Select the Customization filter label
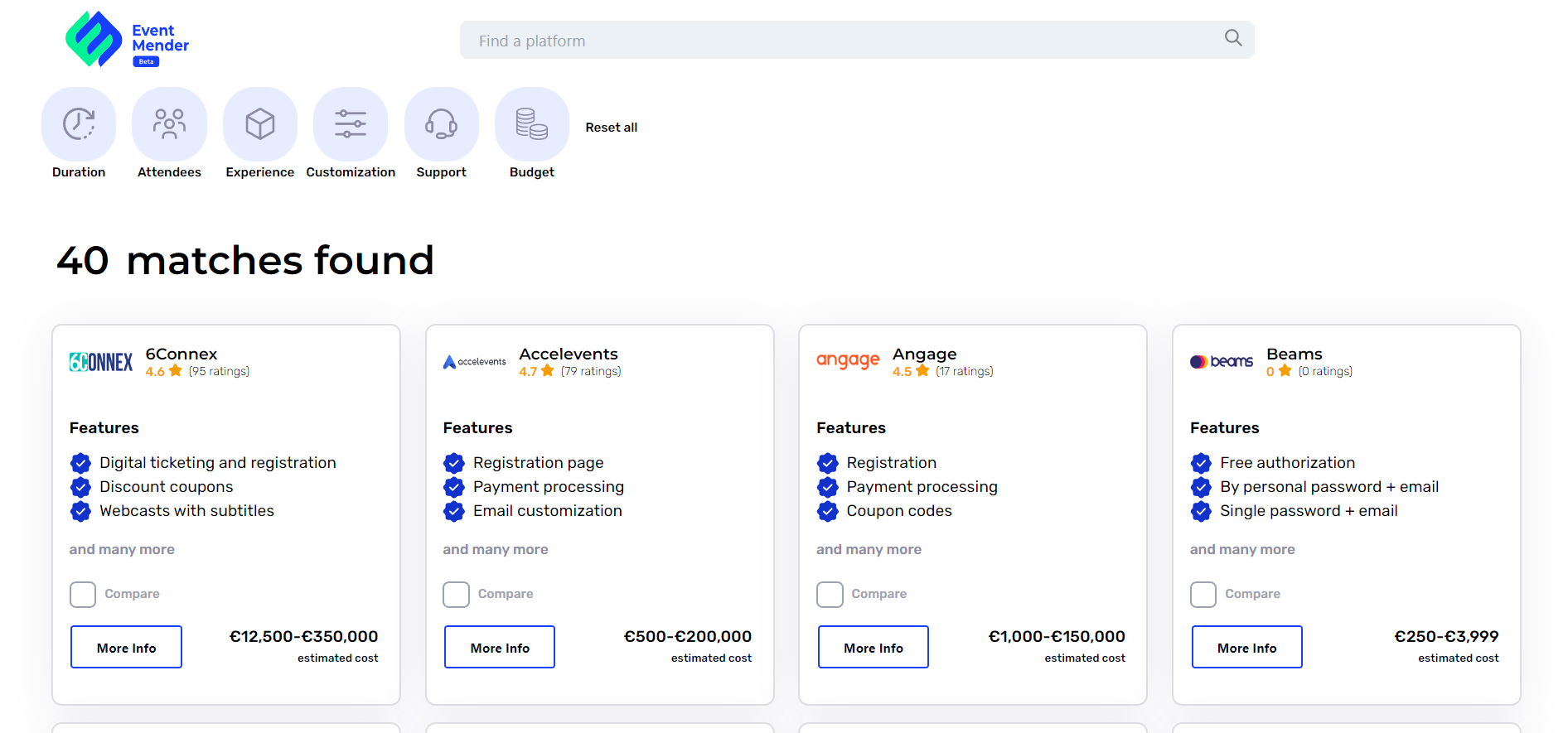 351,172
